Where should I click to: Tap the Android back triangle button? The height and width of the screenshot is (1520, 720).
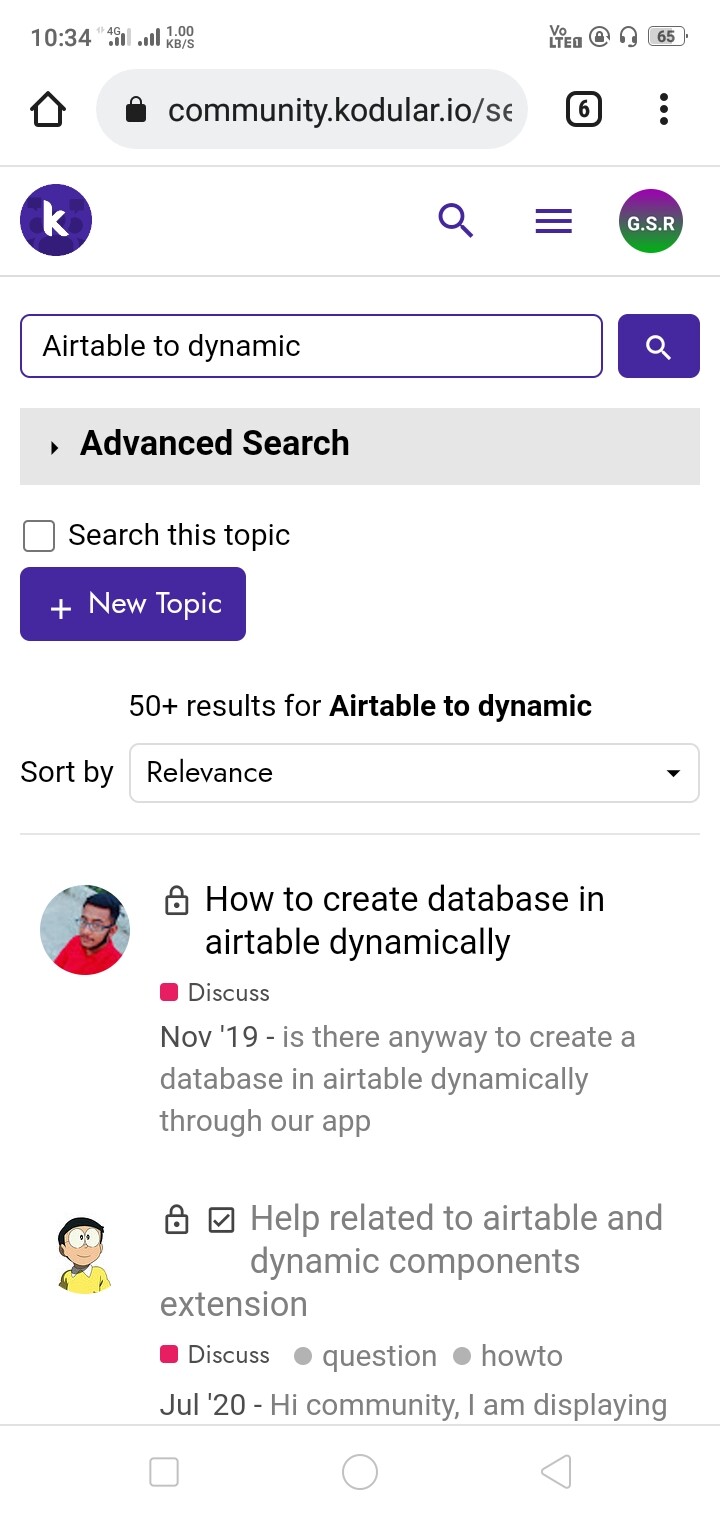(x=556, y=1472)
